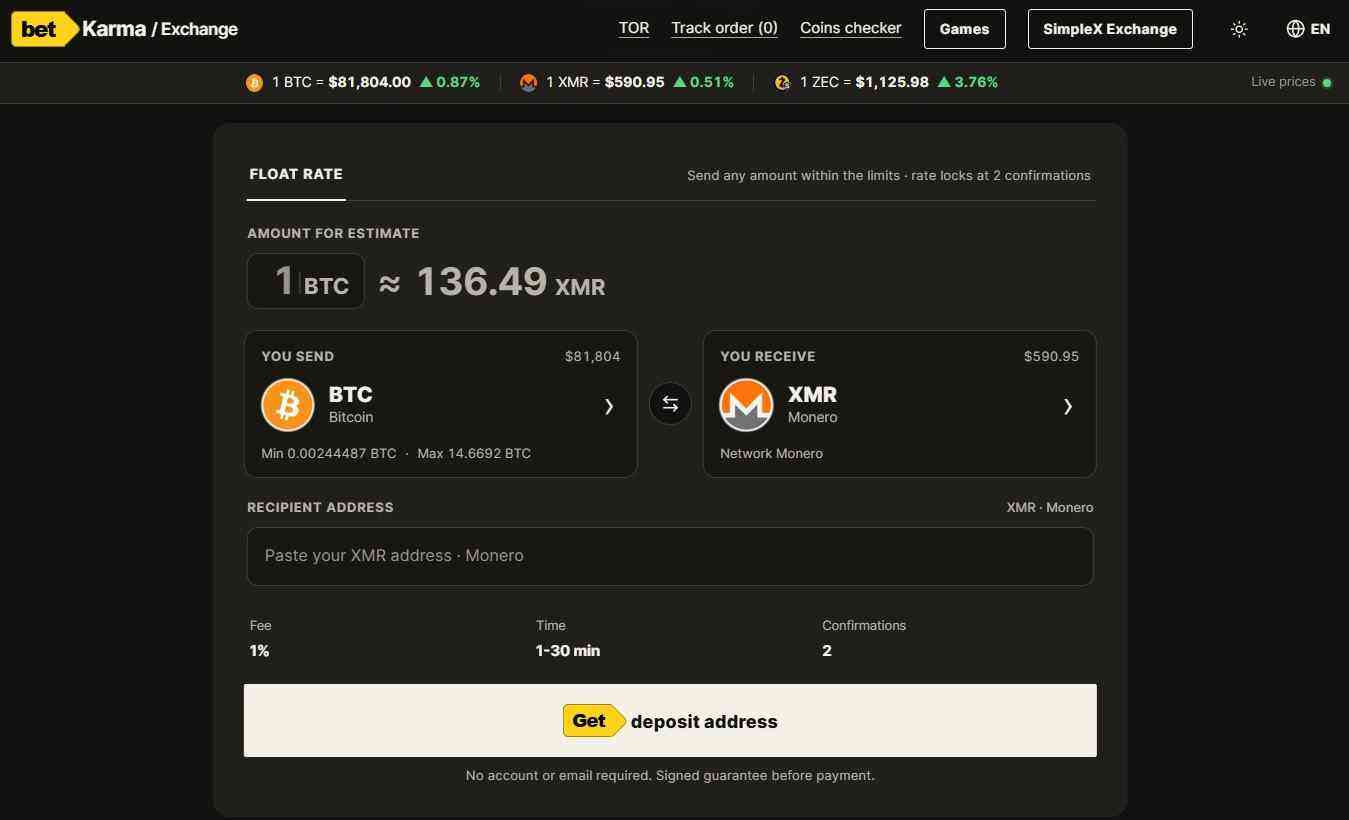Viewport: 1349px width, 820px height.
Task: Click the 3.76% ZEC change
Action: click(968, 82)
